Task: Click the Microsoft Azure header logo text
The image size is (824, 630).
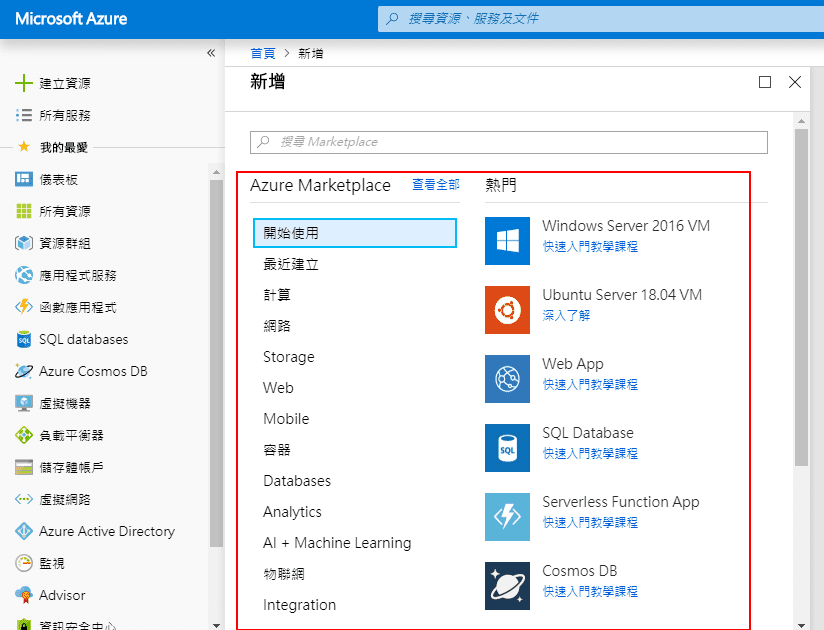Action: [x=71, y=19]
